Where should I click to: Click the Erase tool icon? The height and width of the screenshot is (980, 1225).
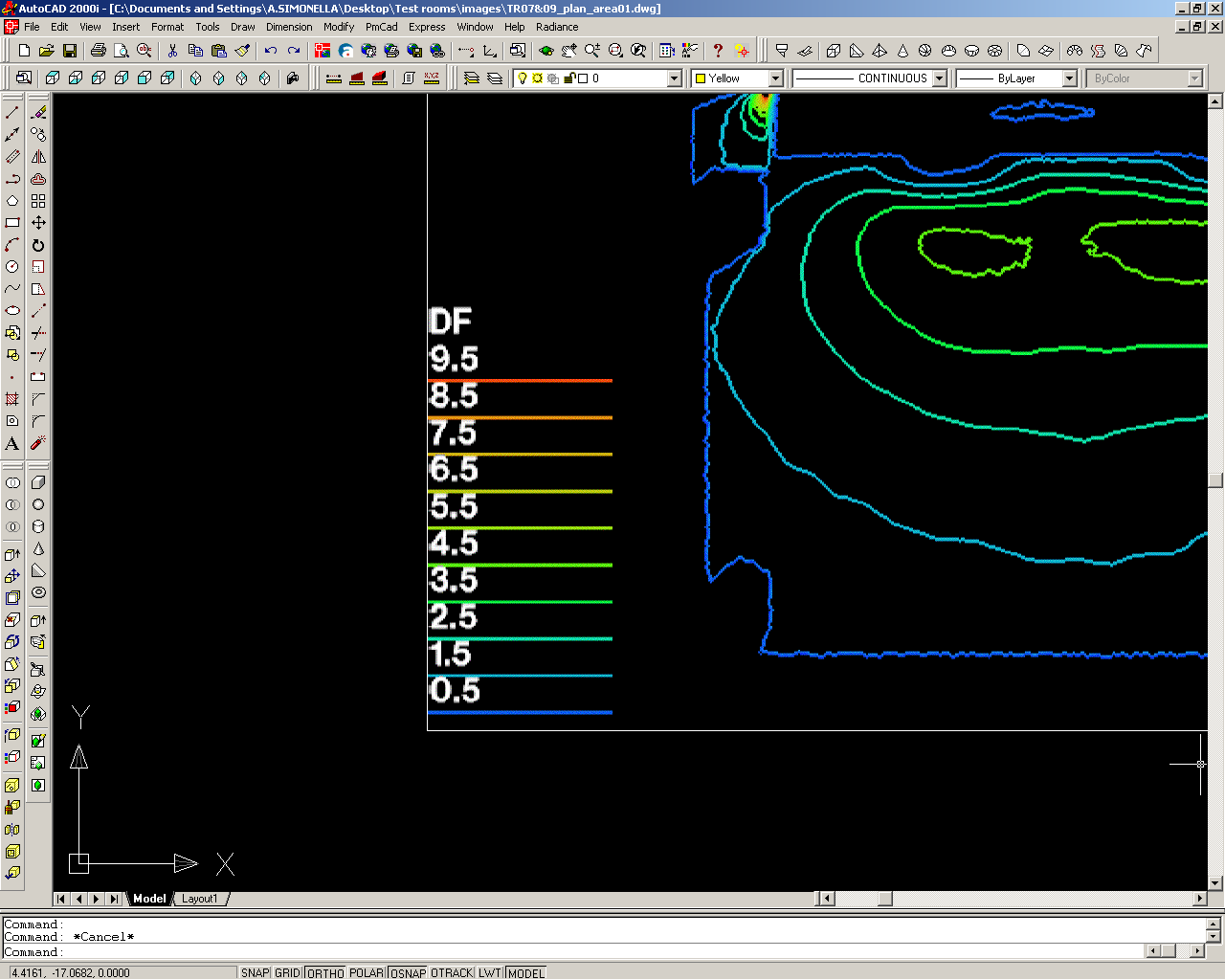pos(38,113)
